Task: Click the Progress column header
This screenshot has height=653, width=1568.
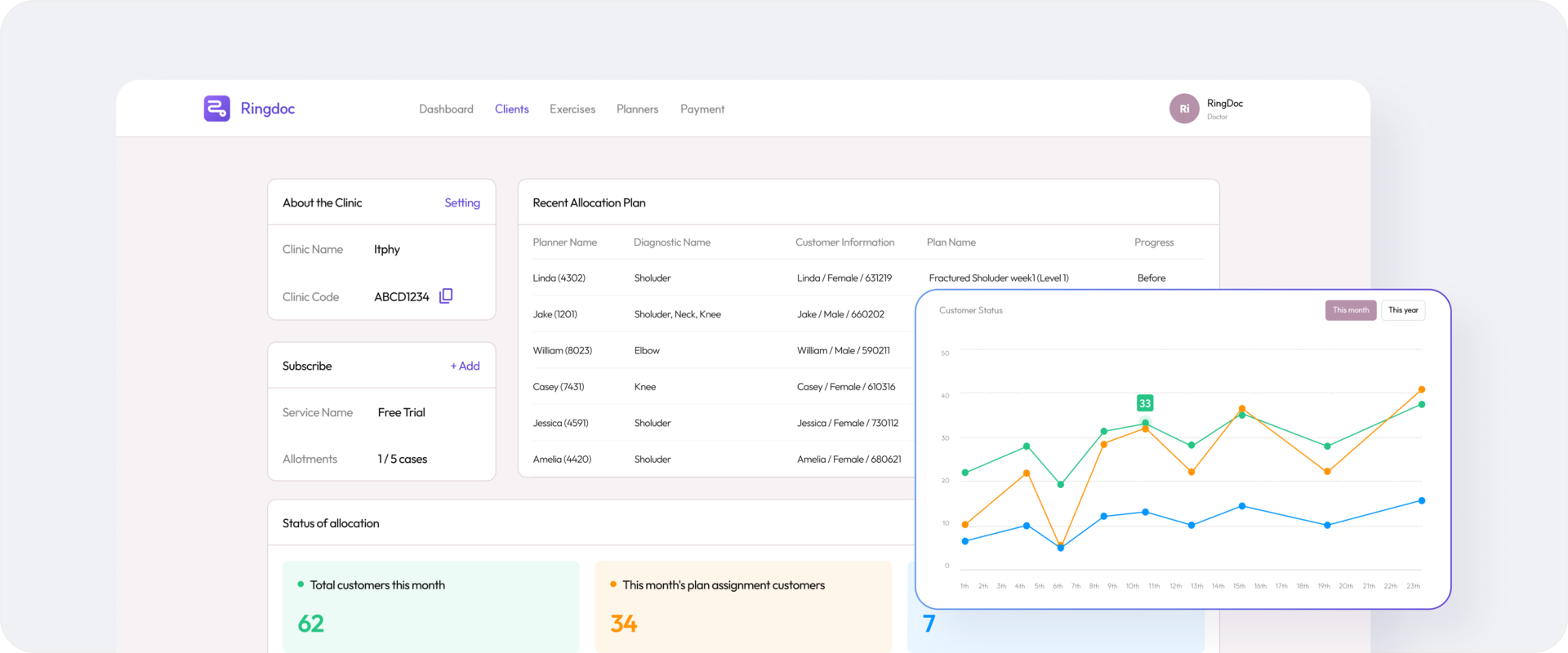Action: pos(1154,242)
